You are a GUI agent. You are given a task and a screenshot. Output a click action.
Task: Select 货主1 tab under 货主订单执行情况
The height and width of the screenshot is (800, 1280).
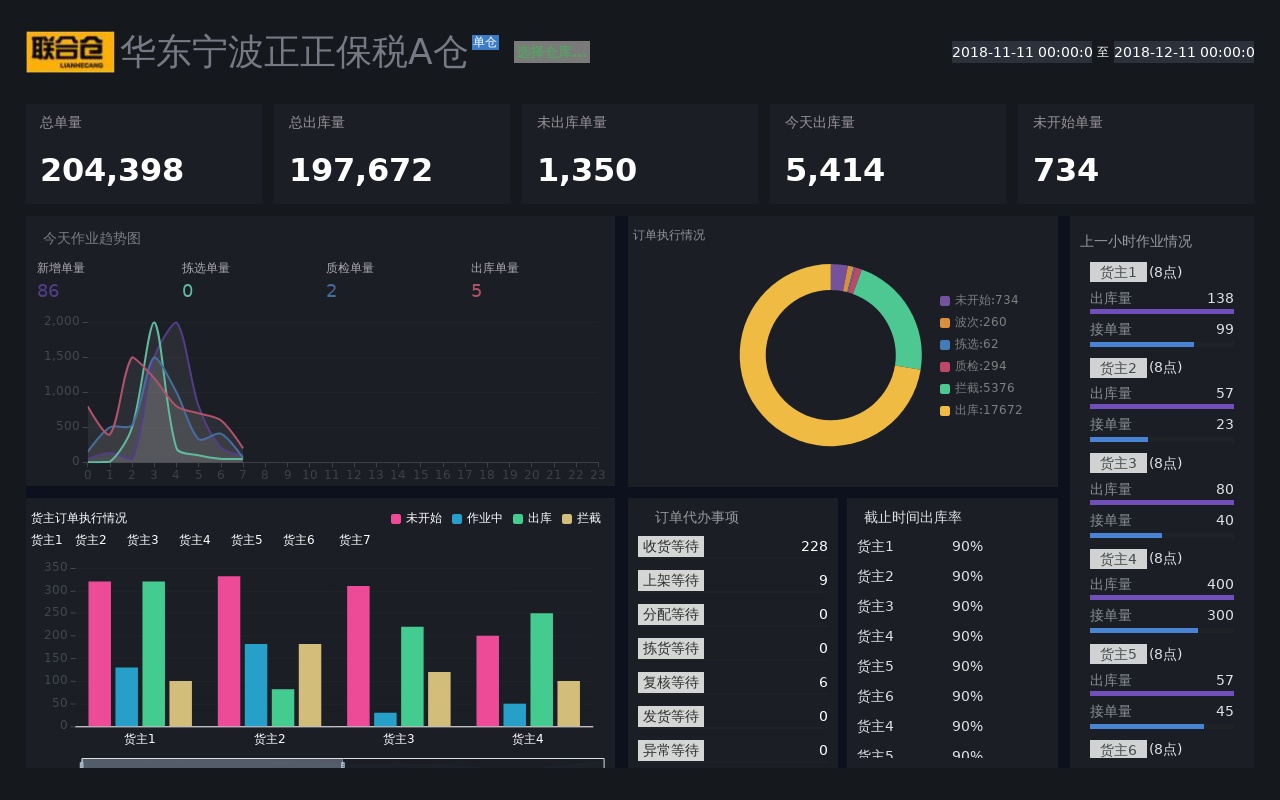(47, 540)
